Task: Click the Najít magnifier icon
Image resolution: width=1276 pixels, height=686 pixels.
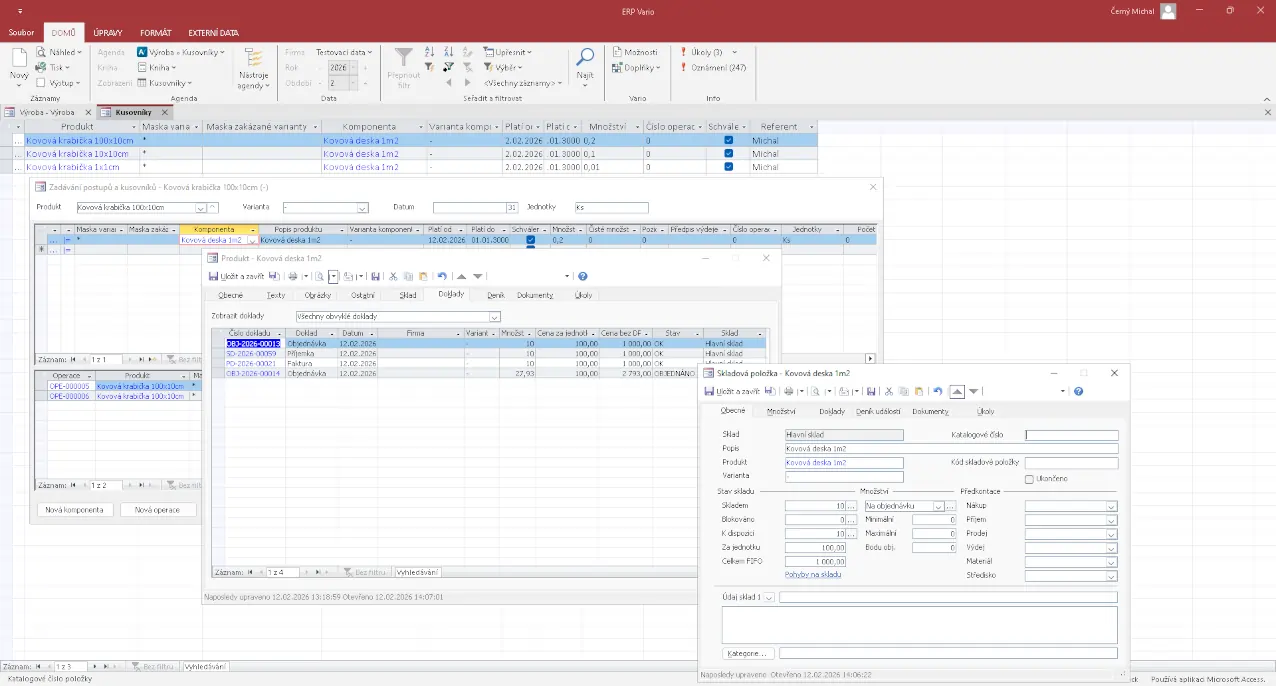Action: 585,58
